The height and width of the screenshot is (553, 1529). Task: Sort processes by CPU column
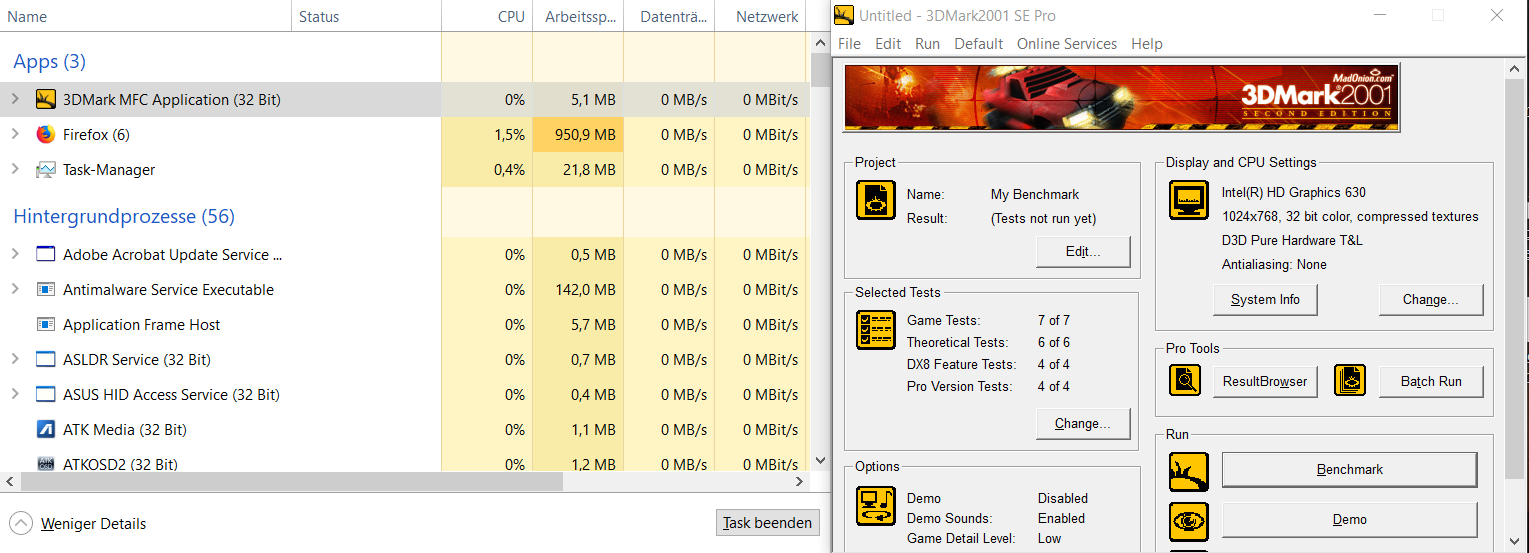pyautogui.click(x=487, y=16)
